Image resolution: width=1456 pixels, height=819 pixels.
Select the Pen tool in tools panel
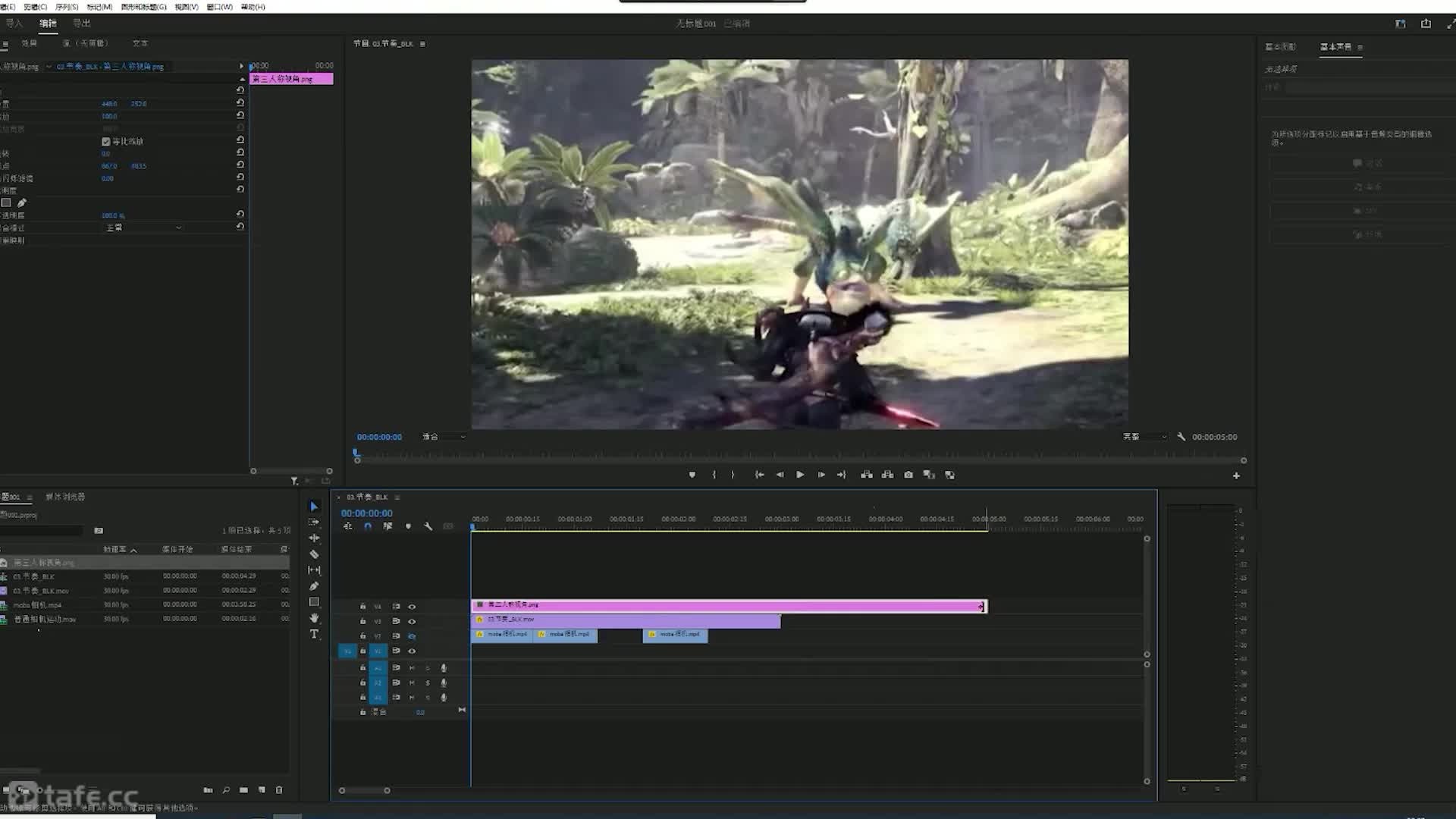coord(314,586)
